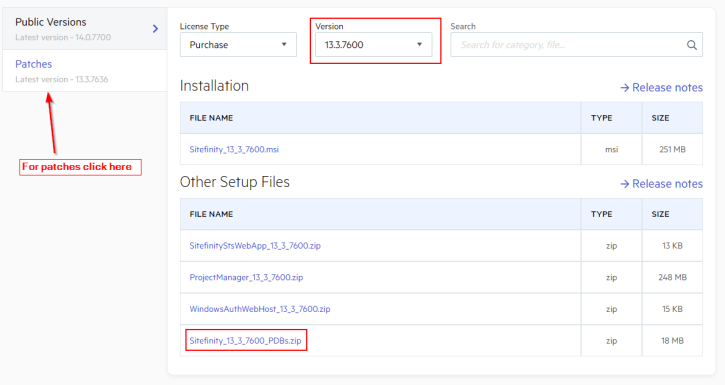This screenshot has height=385, width=725.
Task: Click zip type cell in WindowsAuthWebHost row
Action: point(611,309)
